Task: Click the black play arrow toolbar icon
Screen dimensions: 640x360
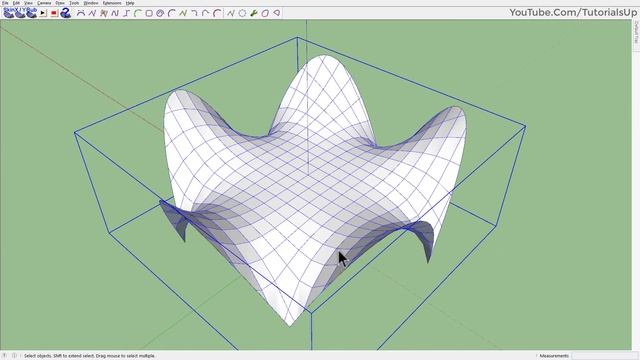Action: 42,13
